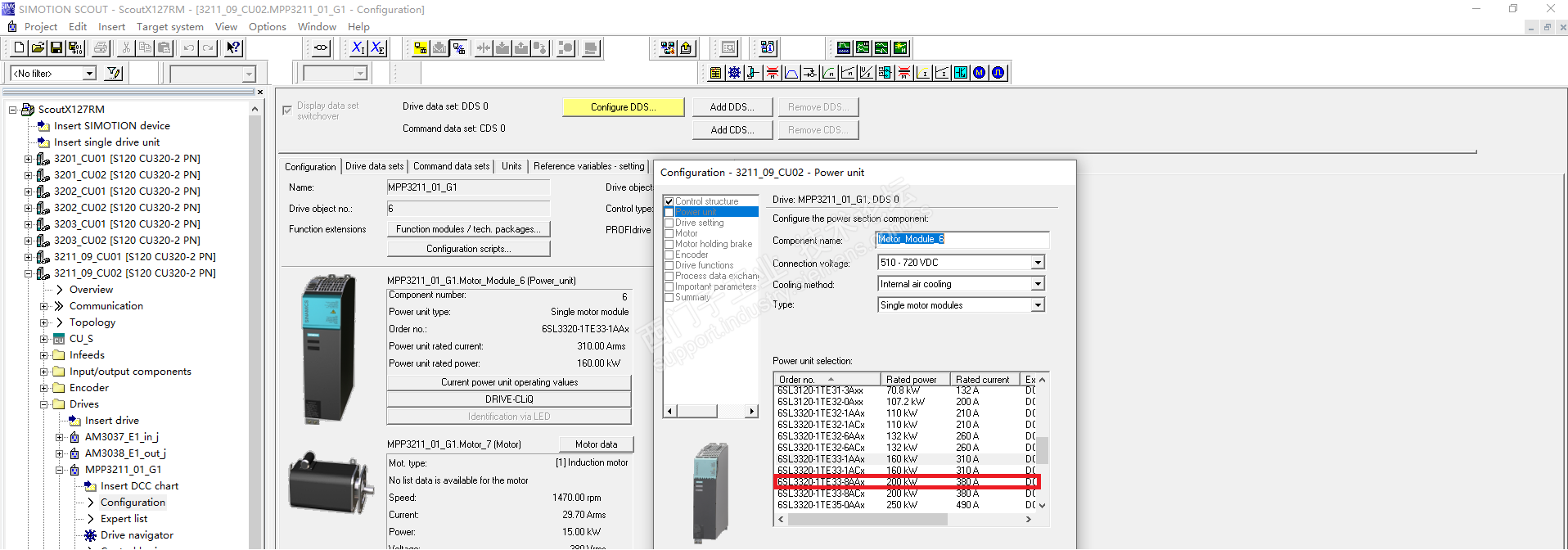Click the blue M motor icon

coord(979,73)
